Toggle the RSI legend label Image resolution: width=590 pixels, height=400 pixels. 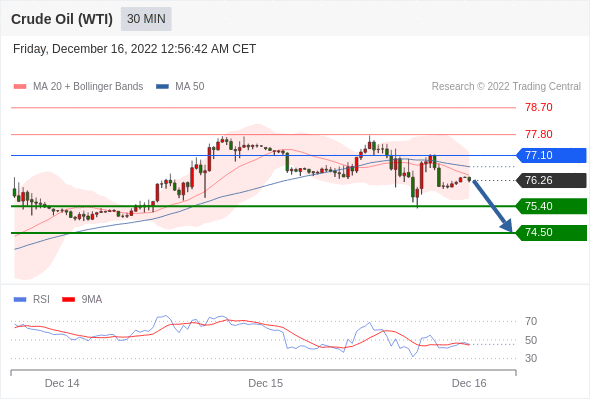[x=41, y=299]
